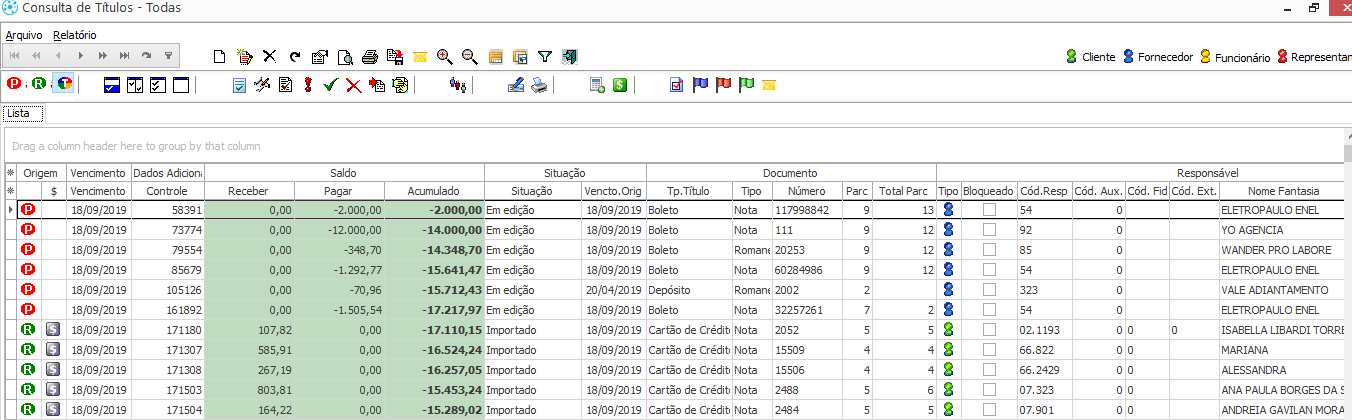Tick Bloqueado checkbox for WANDER PRO LABORE
The height and width of the screenshot is (420, 1352).
click(x=989, y=250)
